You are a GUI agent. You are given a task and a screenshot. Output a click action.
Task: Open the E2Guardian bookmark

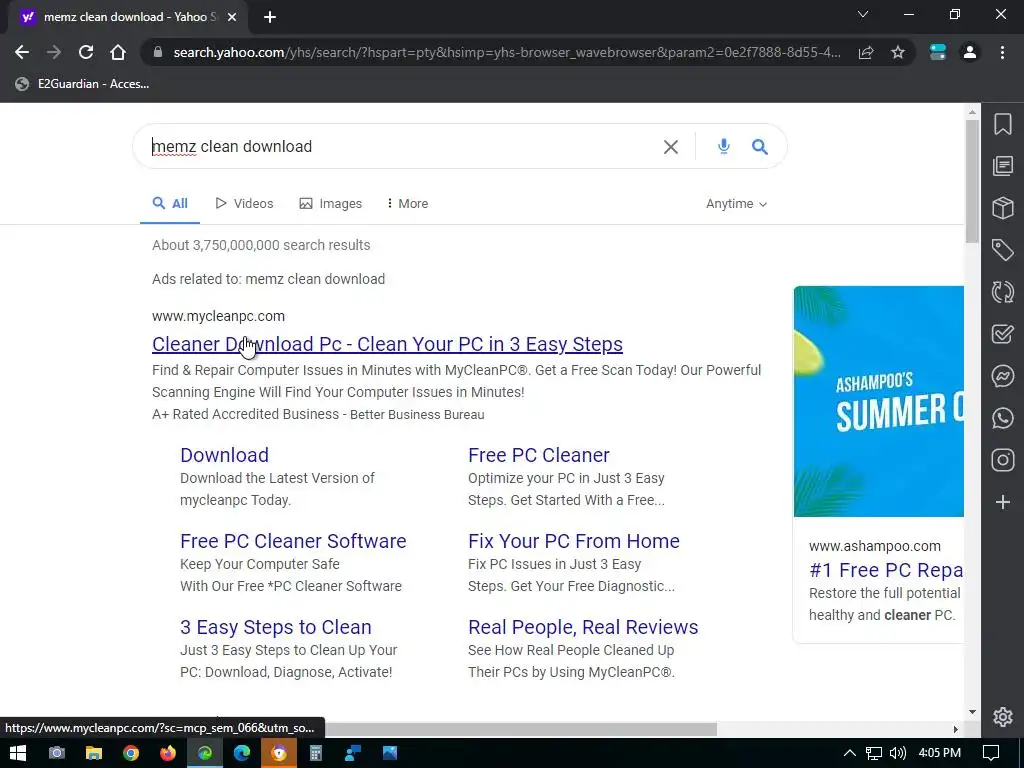click(82, 84)
